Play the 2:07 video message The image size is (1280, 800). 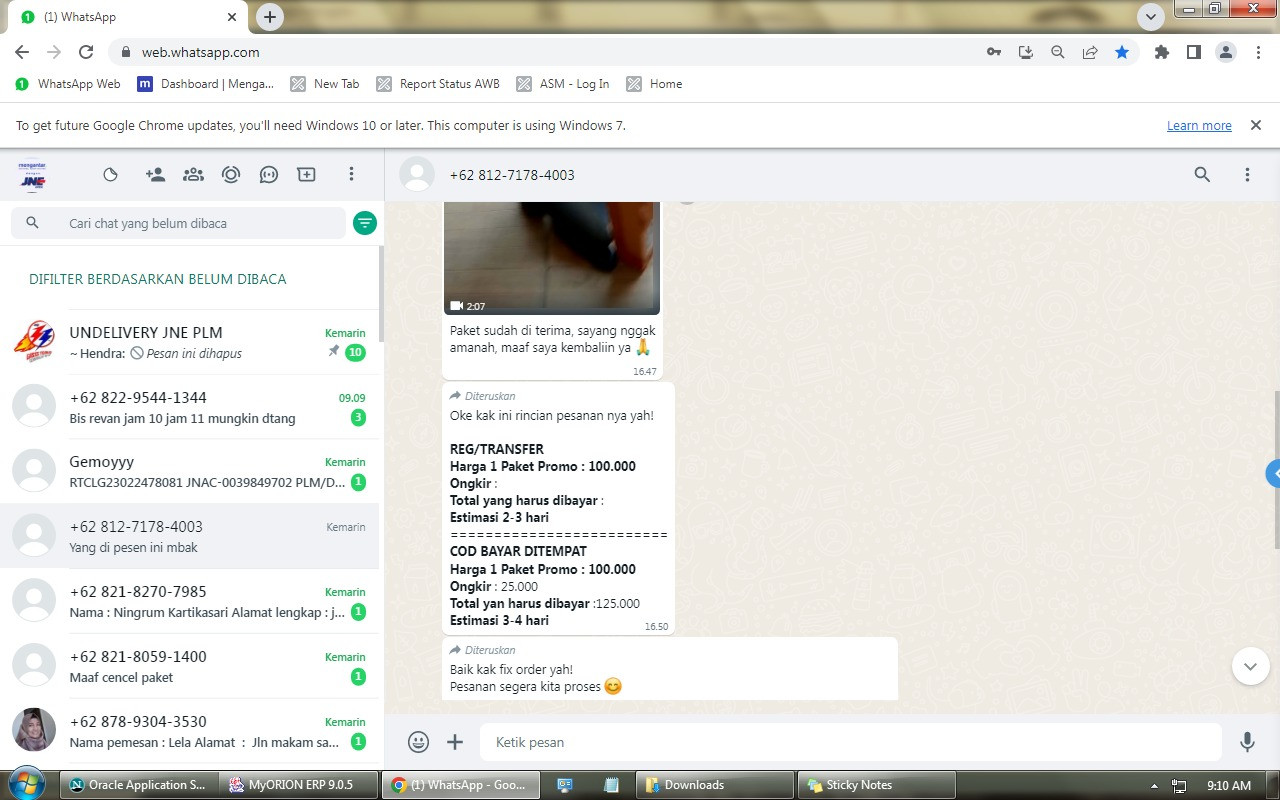(552, 258)
